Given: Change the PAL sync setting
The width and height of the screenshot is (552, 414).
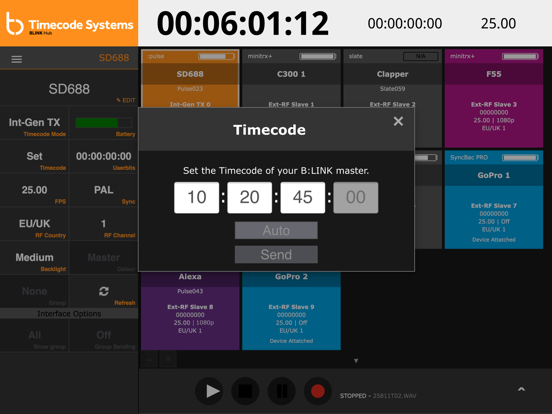Looking at the screenshot, I should point(104,190).
